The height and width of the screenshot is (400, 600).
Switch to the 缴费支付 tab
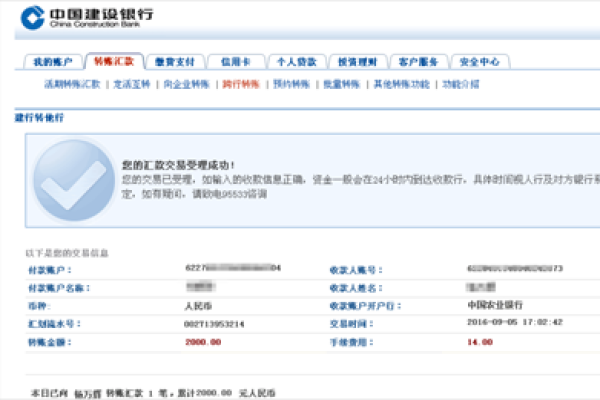175,62
